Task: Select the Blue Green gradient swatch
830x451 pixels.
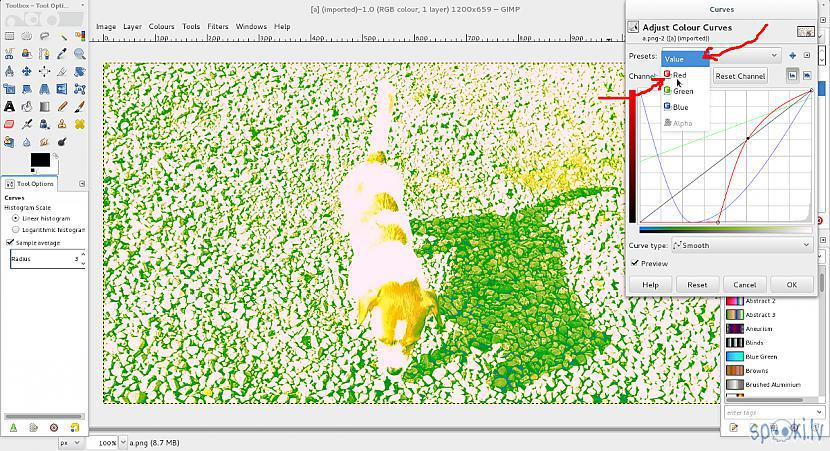Action: click(735, 356)
